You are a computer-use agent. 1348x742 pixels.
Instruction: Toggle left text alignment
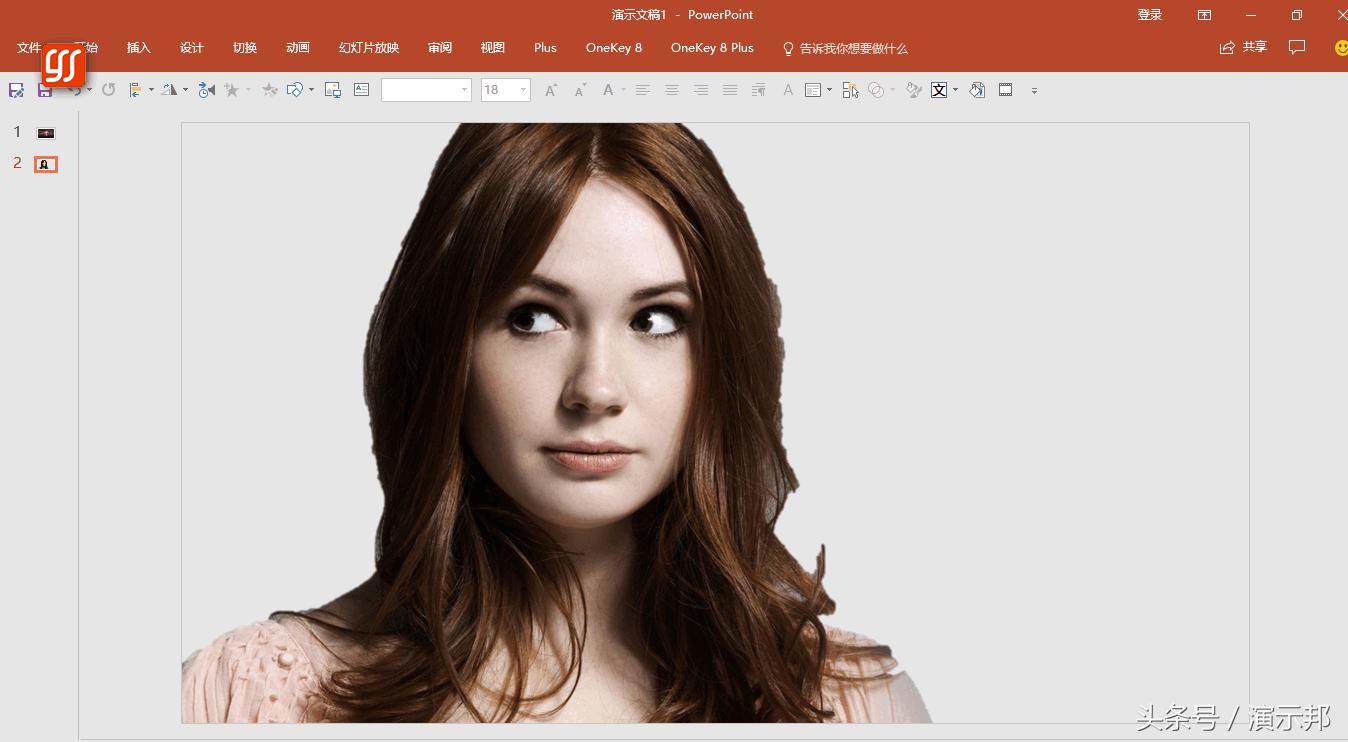pyautogui.click(x=643, y=90)
